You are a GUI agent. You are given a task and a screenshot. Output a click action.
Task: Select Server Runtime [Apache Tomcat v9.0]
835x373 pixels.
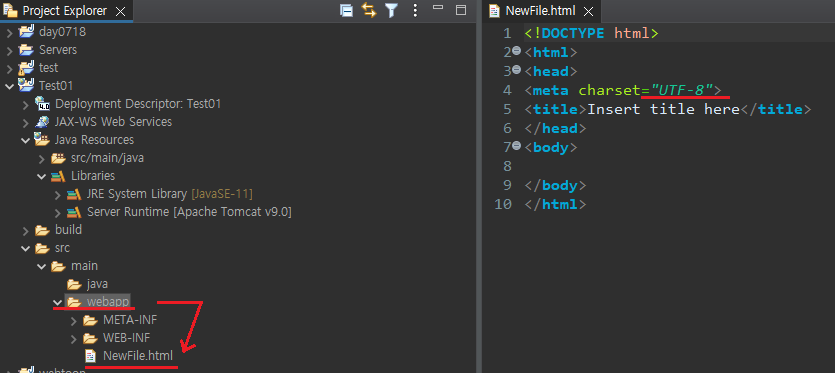tap(189, 212)
